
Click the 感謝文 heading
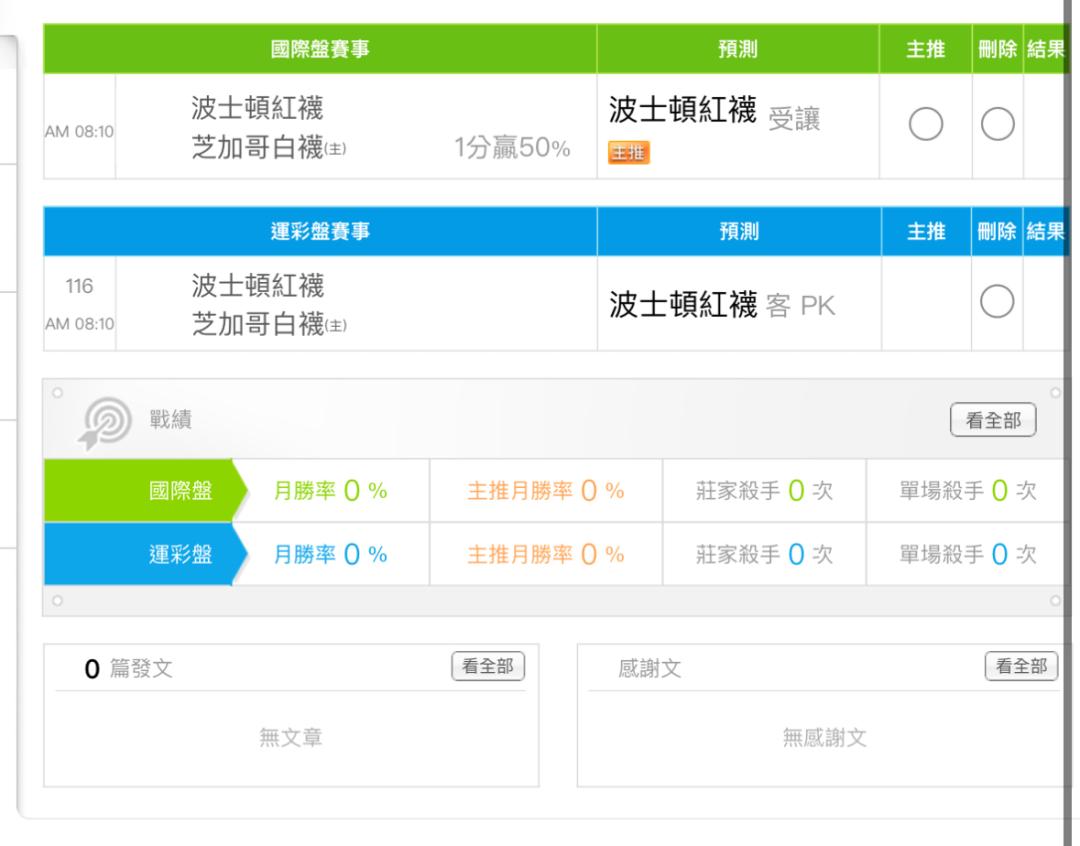[650, 668]
